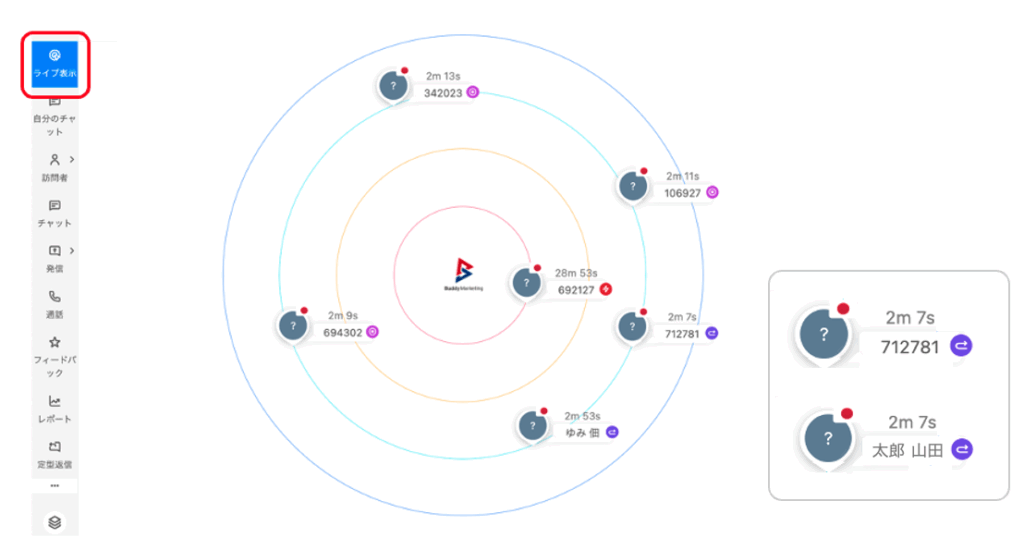Click Buddy Marketing logo in center
1024x550 pixels.
[463, 274]
